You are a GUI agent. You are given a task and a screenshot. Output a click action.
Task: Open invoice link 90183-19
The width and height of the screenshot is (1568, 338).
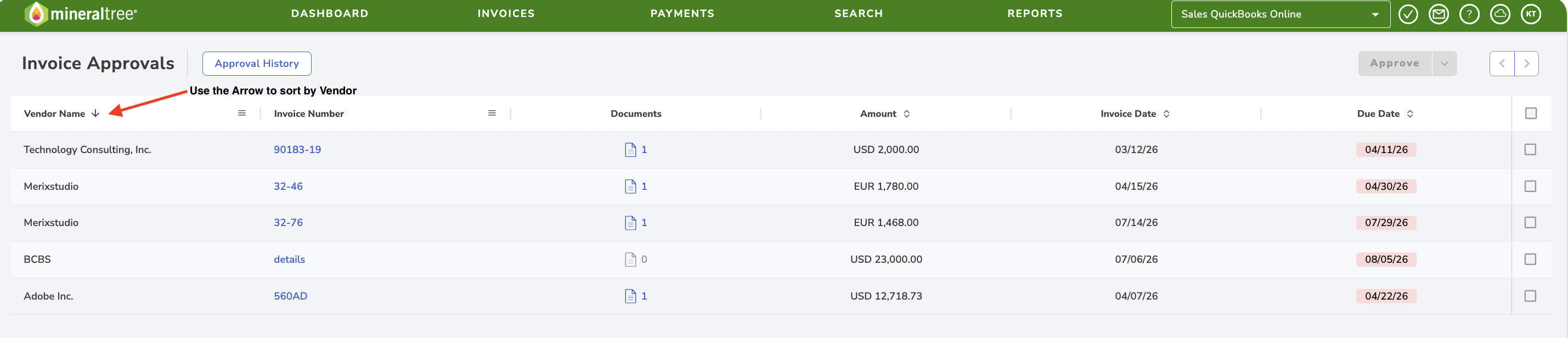pyautogui.click(x=297, y=150)
